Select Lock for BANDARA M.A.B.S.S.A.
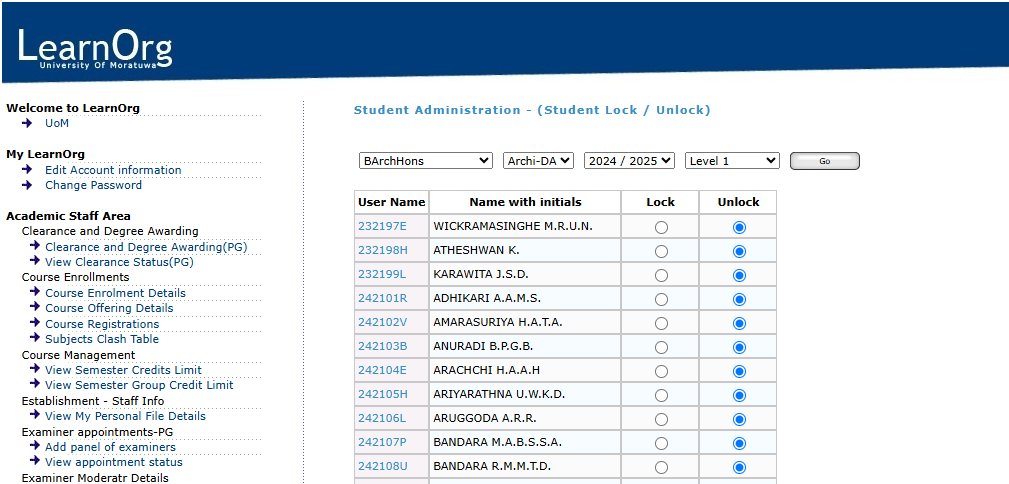The image size is (1009, 484). tap(661, 443)
